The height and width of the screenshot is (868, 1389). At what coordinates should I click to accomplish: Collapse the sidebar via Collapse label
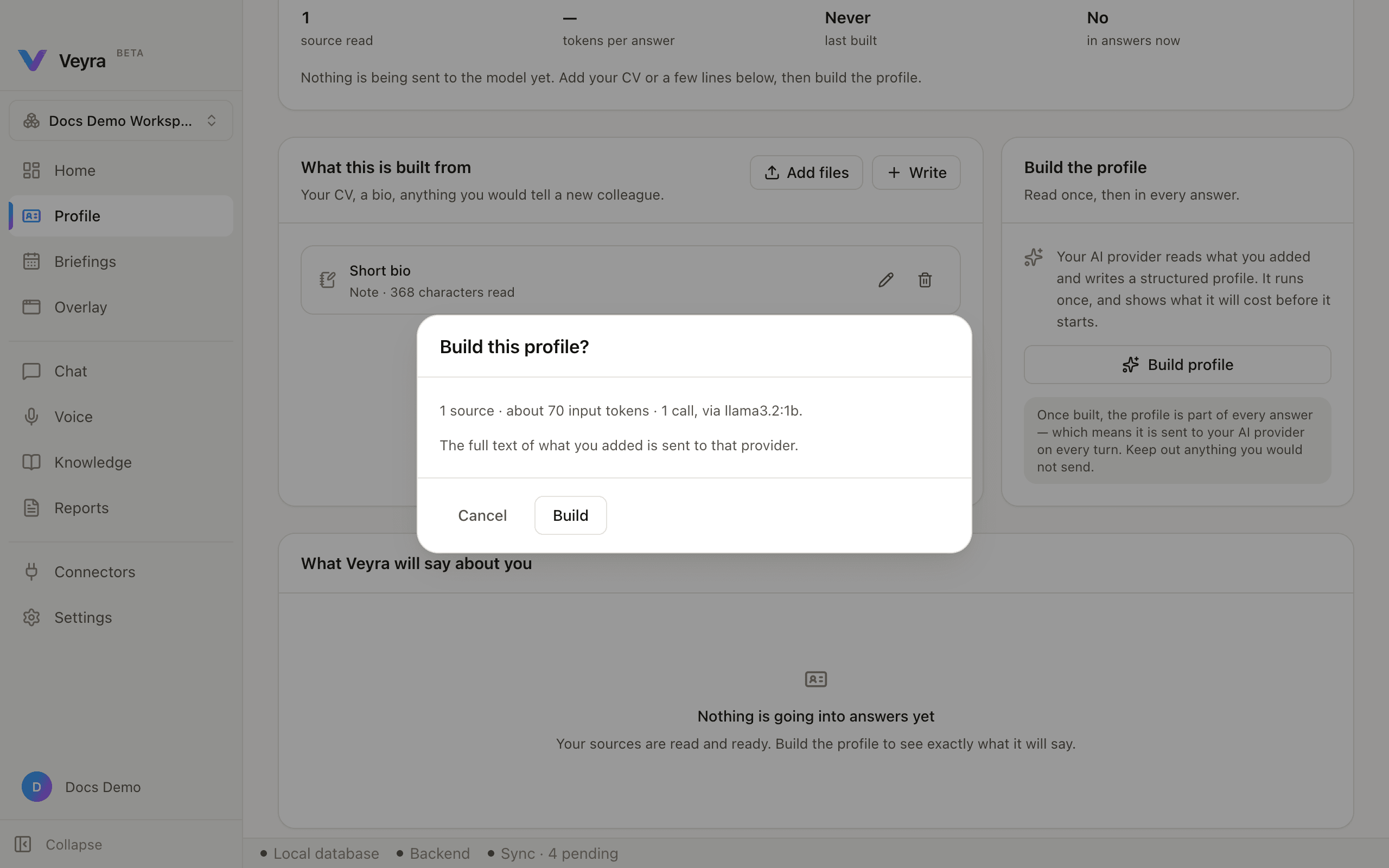[x=74, y=845]
